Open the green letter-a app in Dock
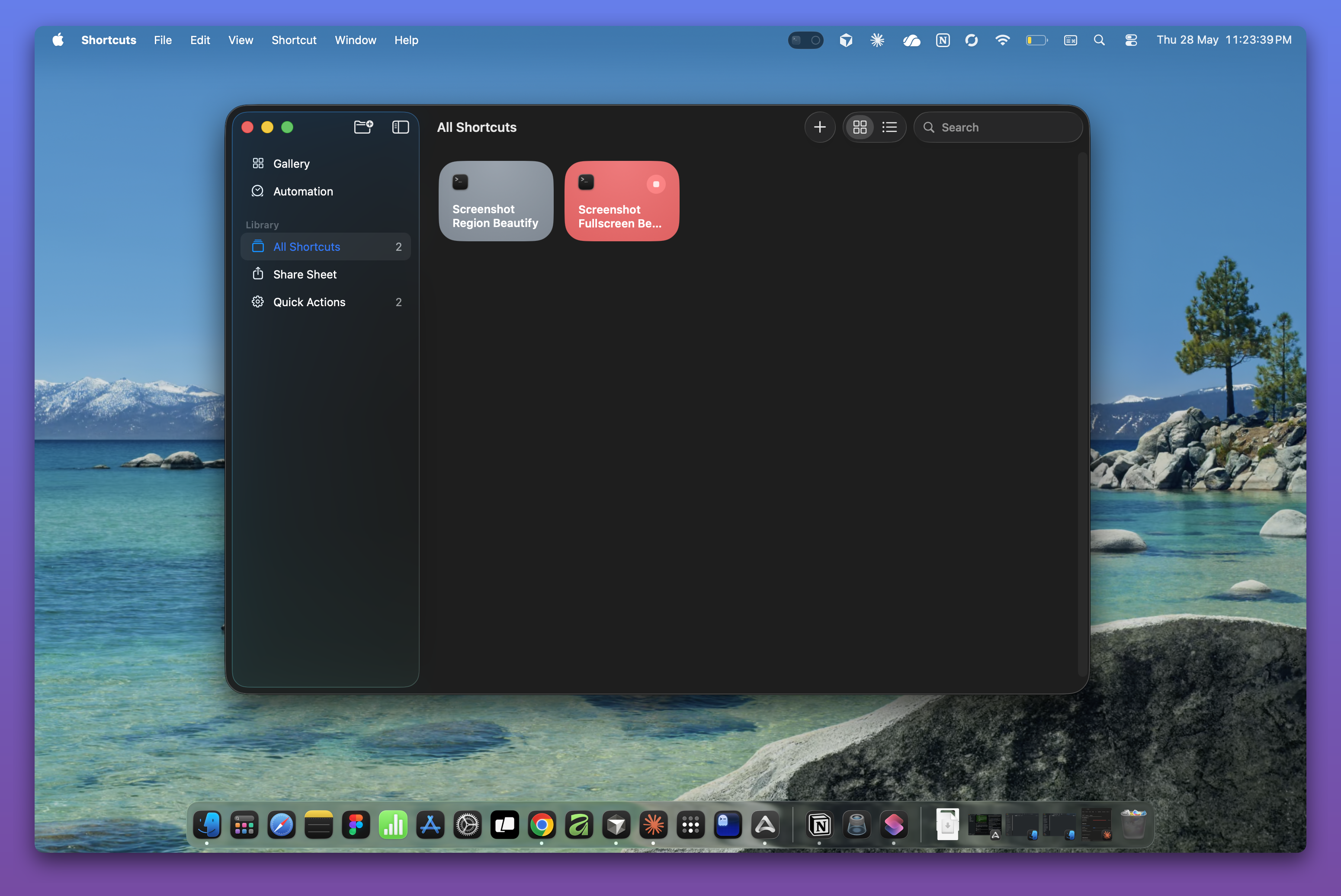1341x896 pixels. (x=578, y=825)
